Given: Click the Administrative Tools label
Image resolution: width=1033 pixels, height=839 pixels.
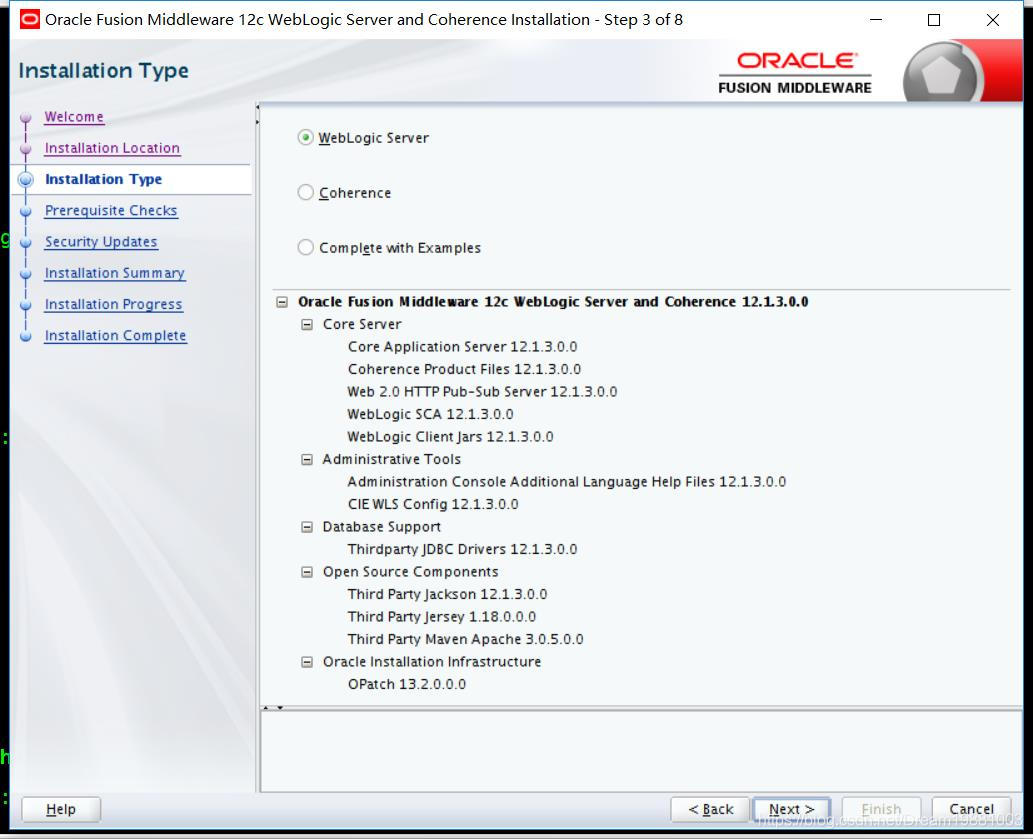Looking at the screenshot, I should (391, 460).
